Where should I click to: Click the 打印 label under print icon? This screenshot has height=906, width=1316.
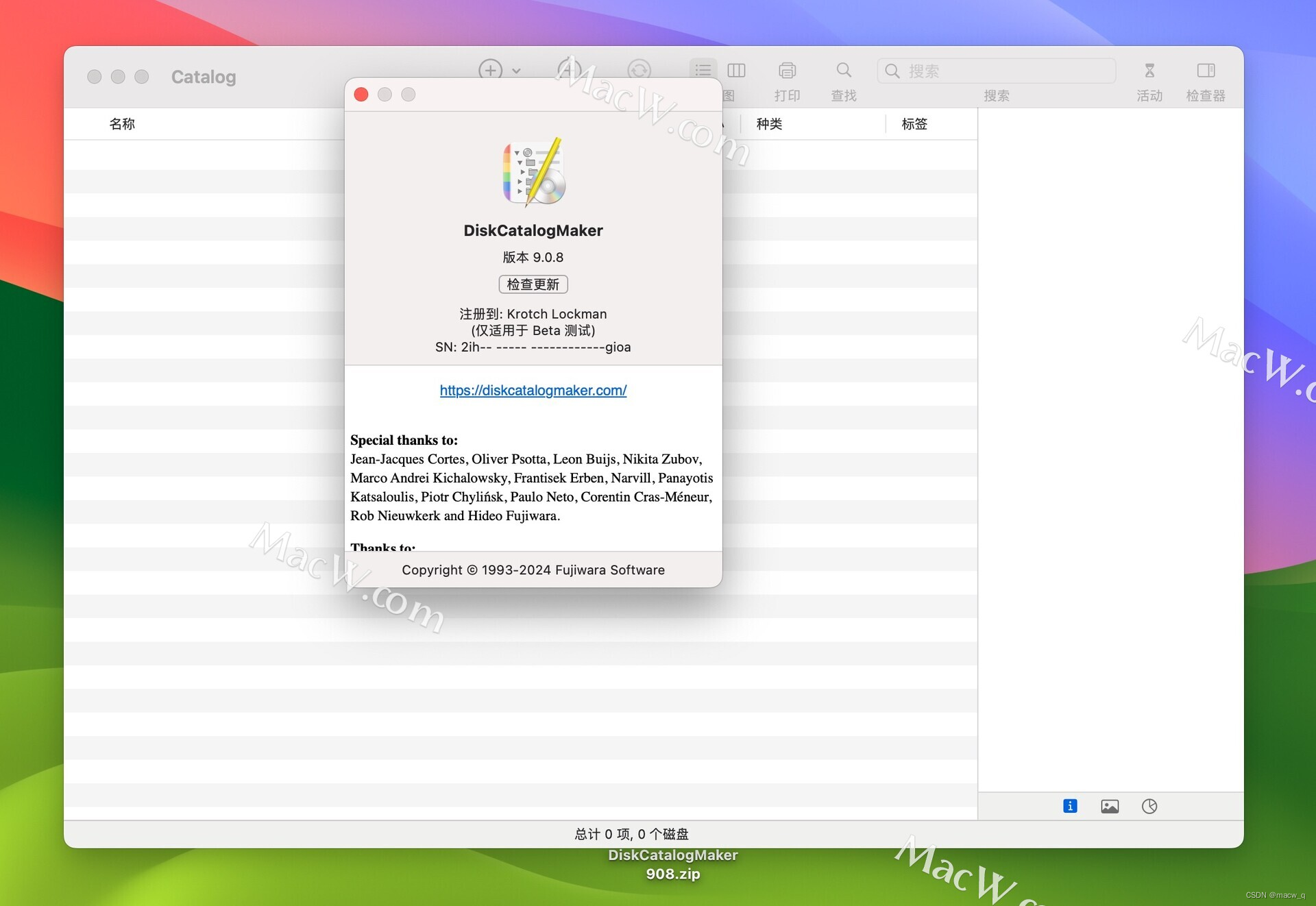pyautogui.click(x=787, y=96)
